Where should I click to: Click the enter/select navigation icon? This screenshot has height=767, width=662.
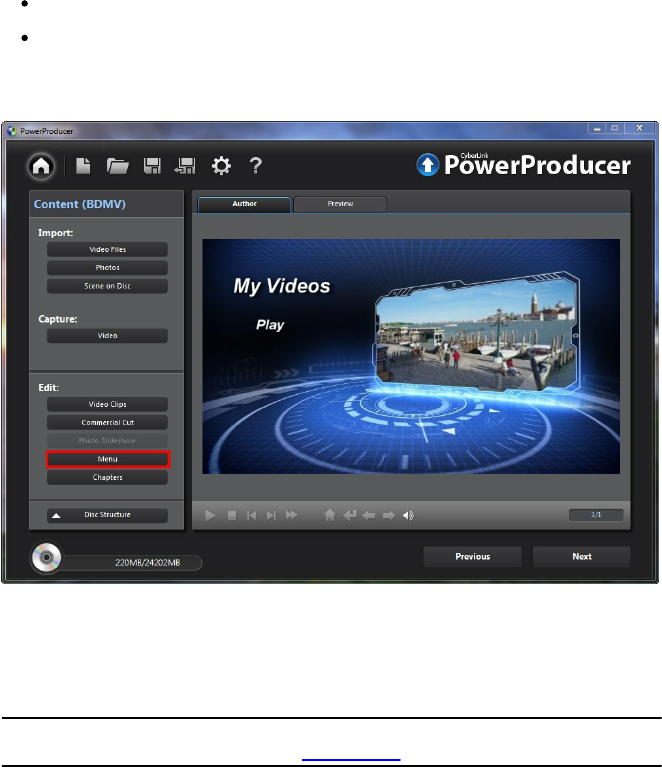tap(349, 515)
